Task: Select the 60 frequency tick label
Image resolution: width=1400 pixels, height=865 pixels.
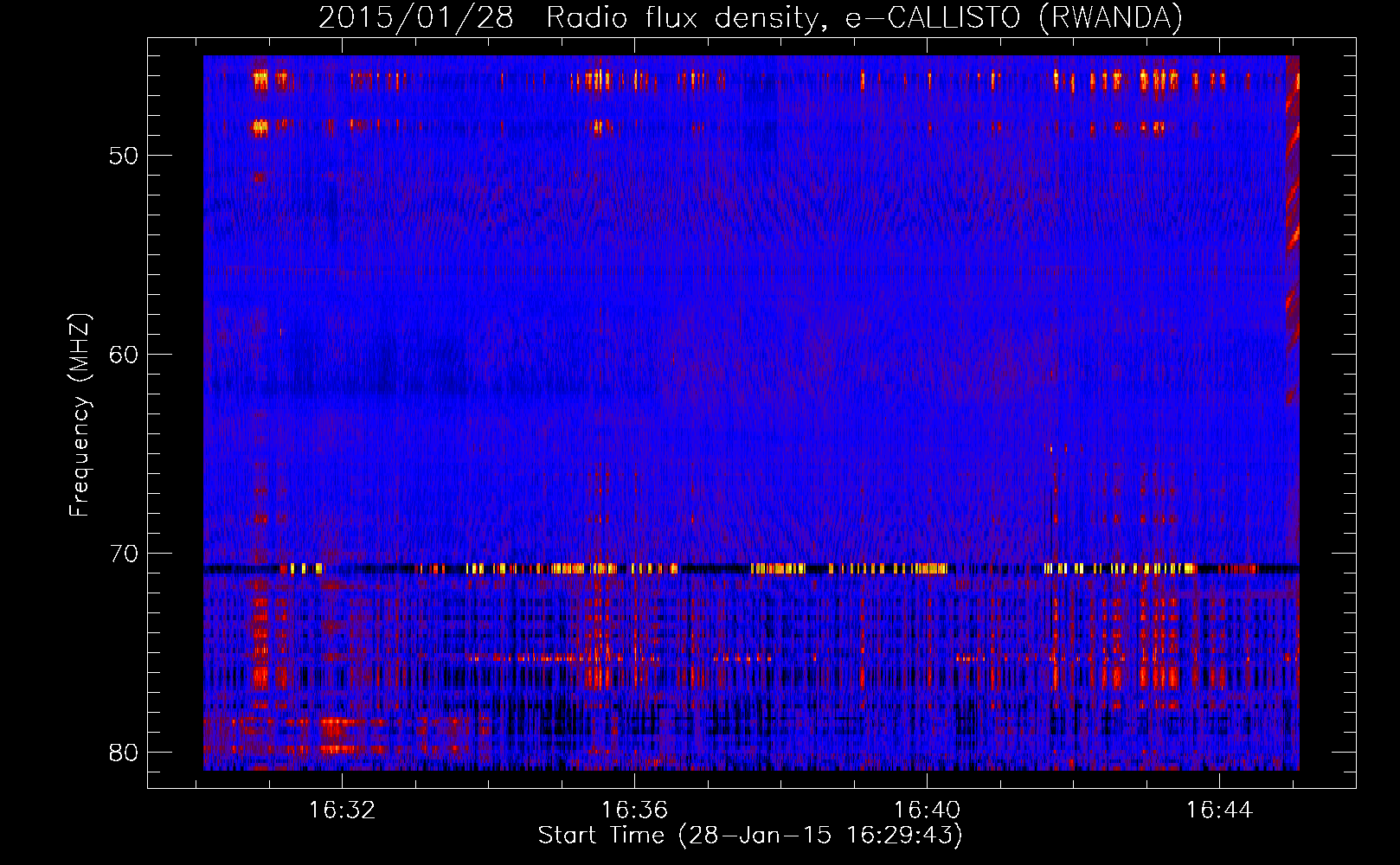Action: click(123, 355)
